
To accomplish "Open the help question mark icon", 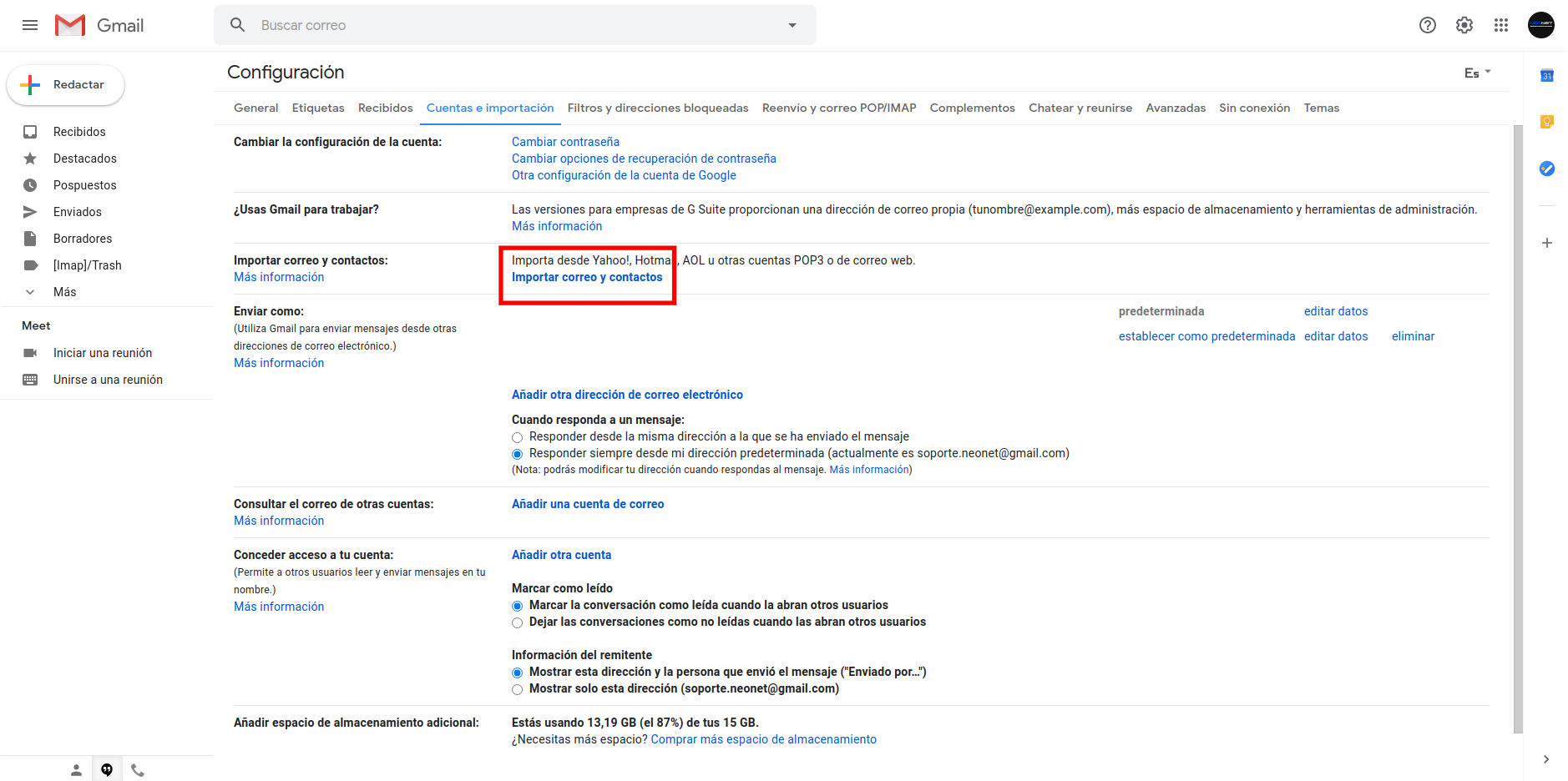I will [1427, 25].
